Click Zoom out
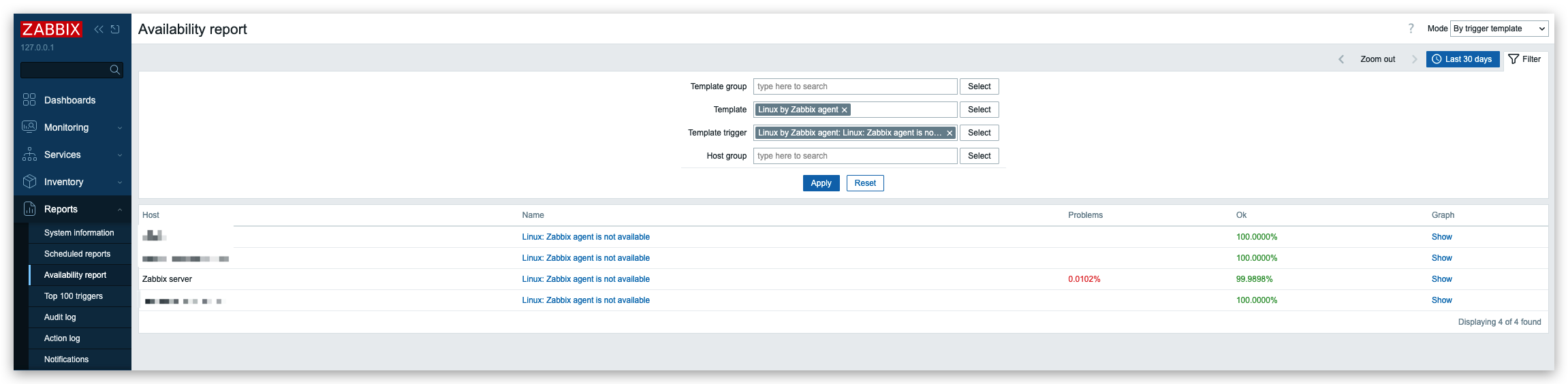 (x=1377, y=59)
